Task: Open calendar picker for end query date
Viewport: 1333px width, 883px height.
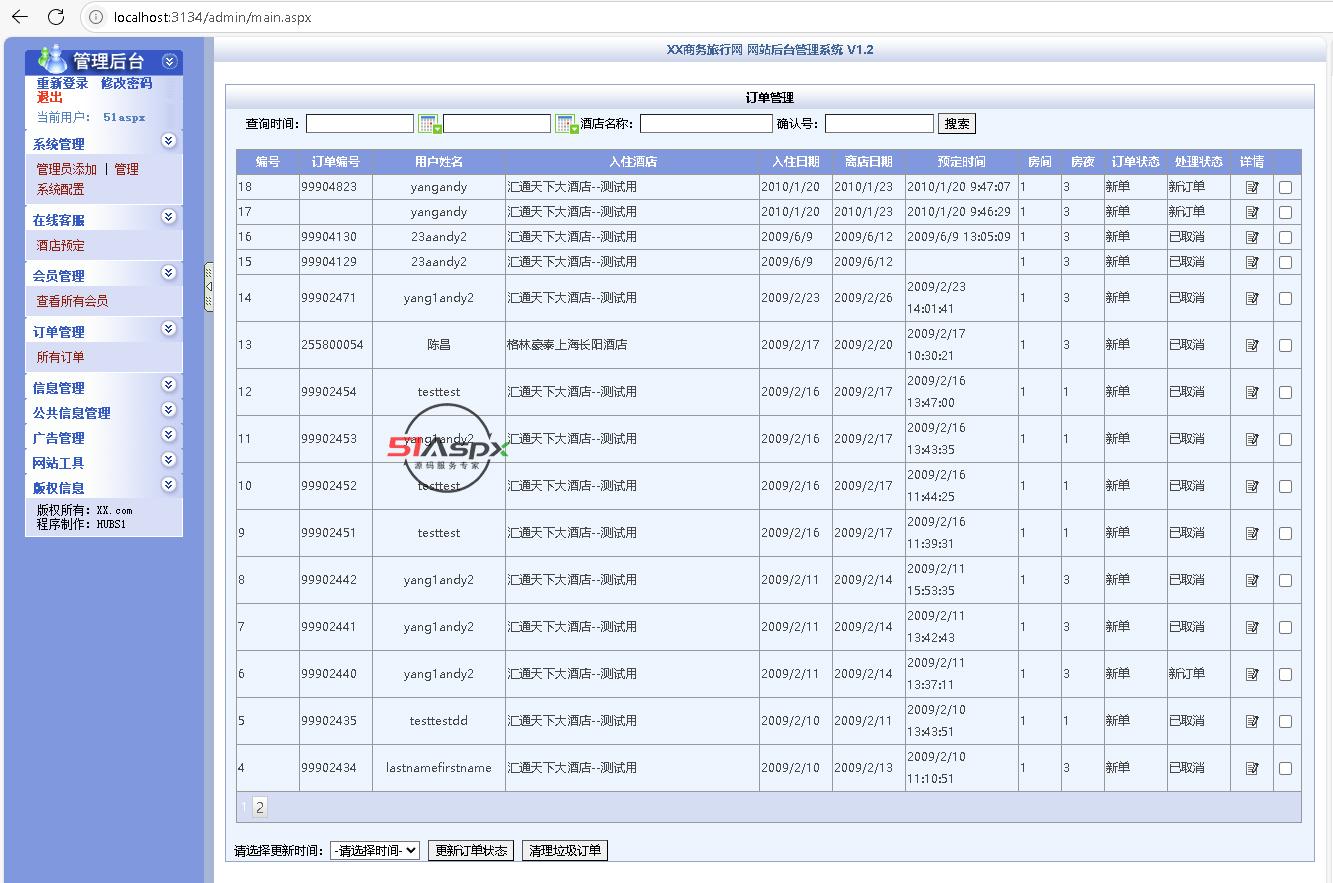Action: (x=567, y=124)
